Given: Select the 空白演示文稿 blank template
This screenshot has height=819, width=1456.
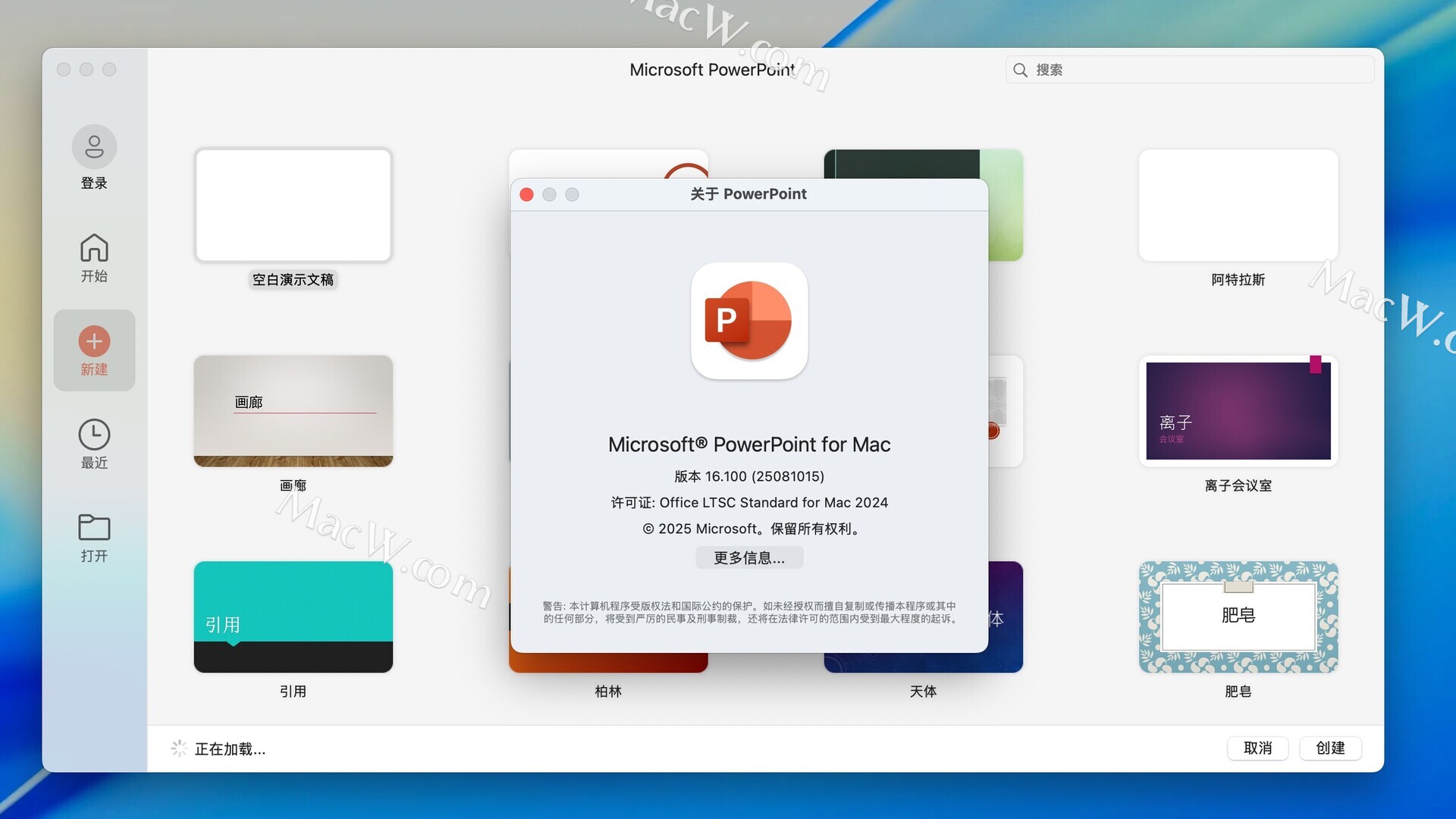Looking at the screenshot, I should point(293,206).
